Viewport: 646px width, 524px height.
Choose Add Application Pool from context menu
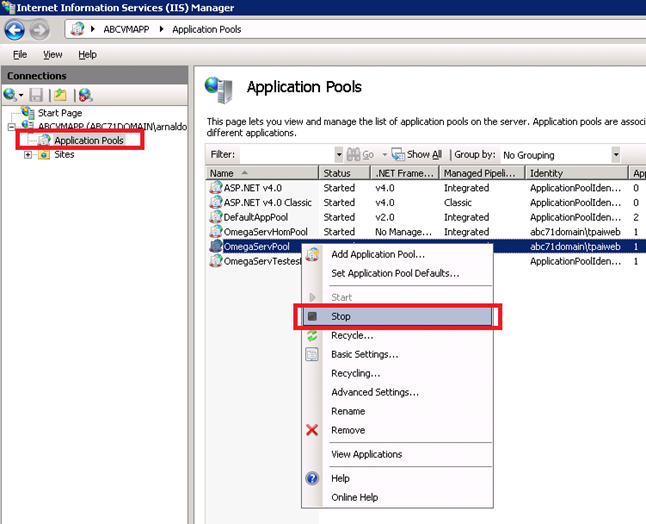click(x=378, y=255)
